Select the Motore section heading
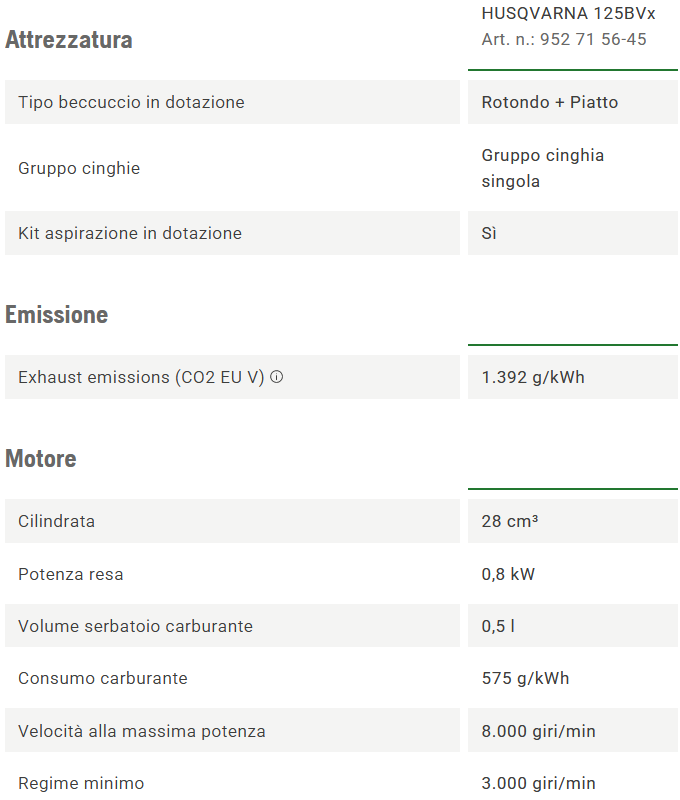 [x=41, y=459]
